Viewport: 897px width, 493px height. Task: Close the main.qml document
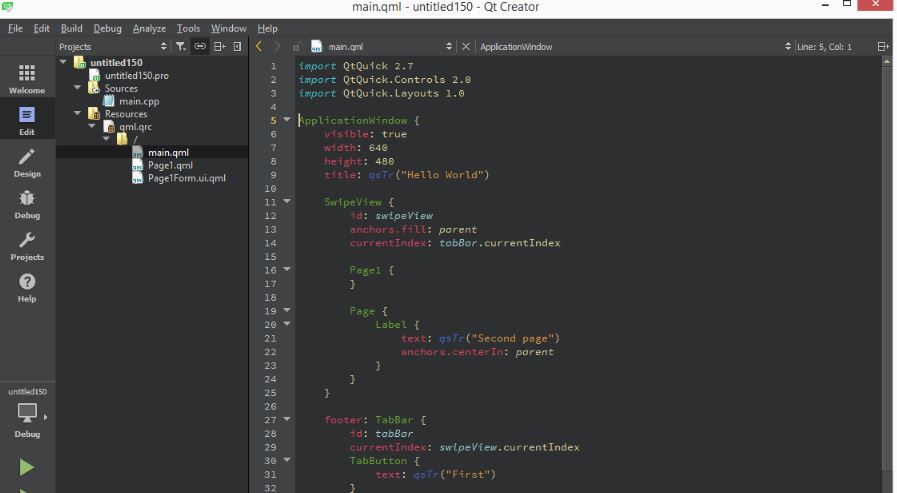[466, 46]
